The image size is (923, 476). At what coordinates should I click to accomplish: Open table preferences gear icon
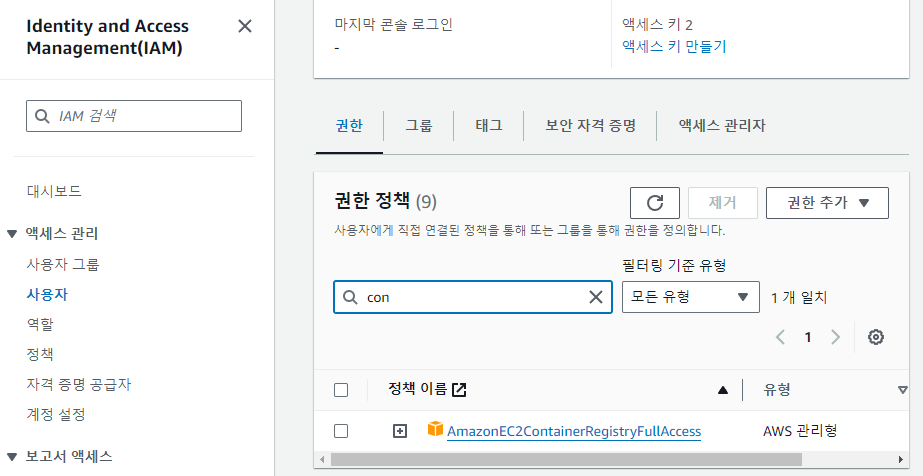click(876, 337)
